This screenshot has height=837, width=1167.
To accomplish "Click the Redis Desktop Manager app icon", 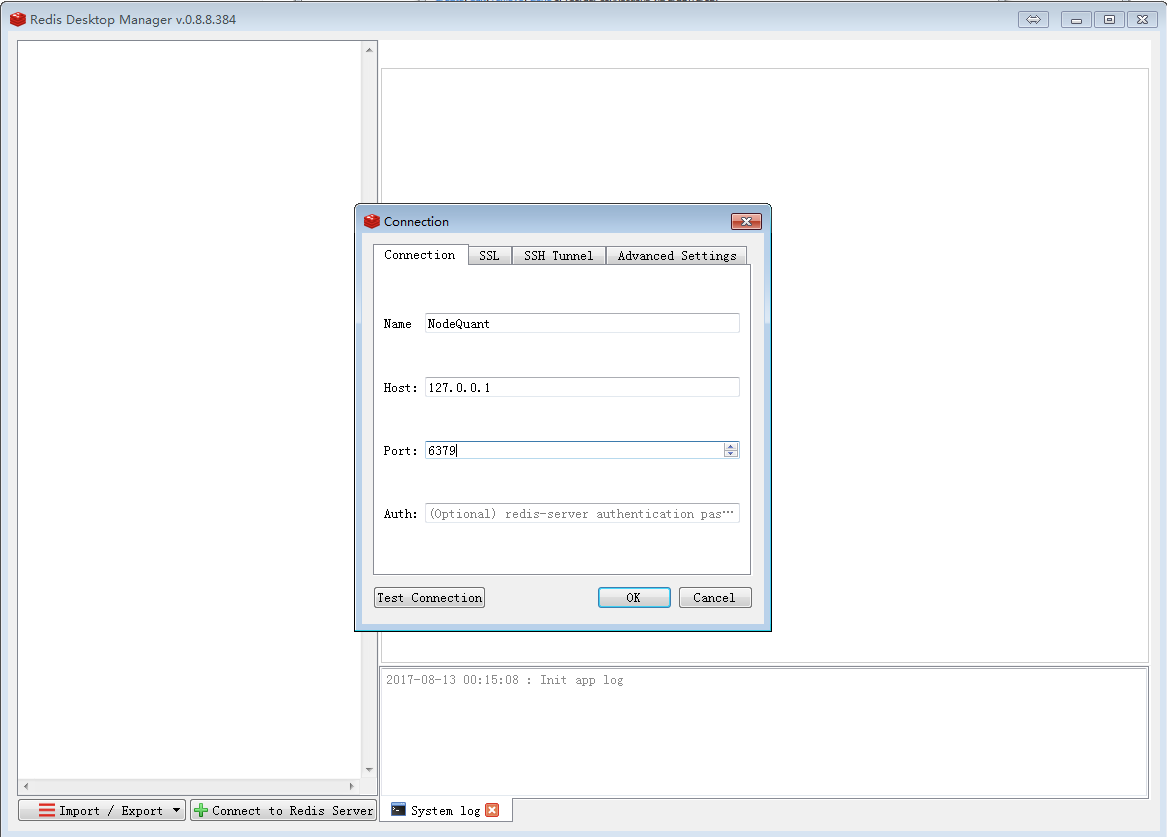I will pyautogui.click(x=18, y=19).
